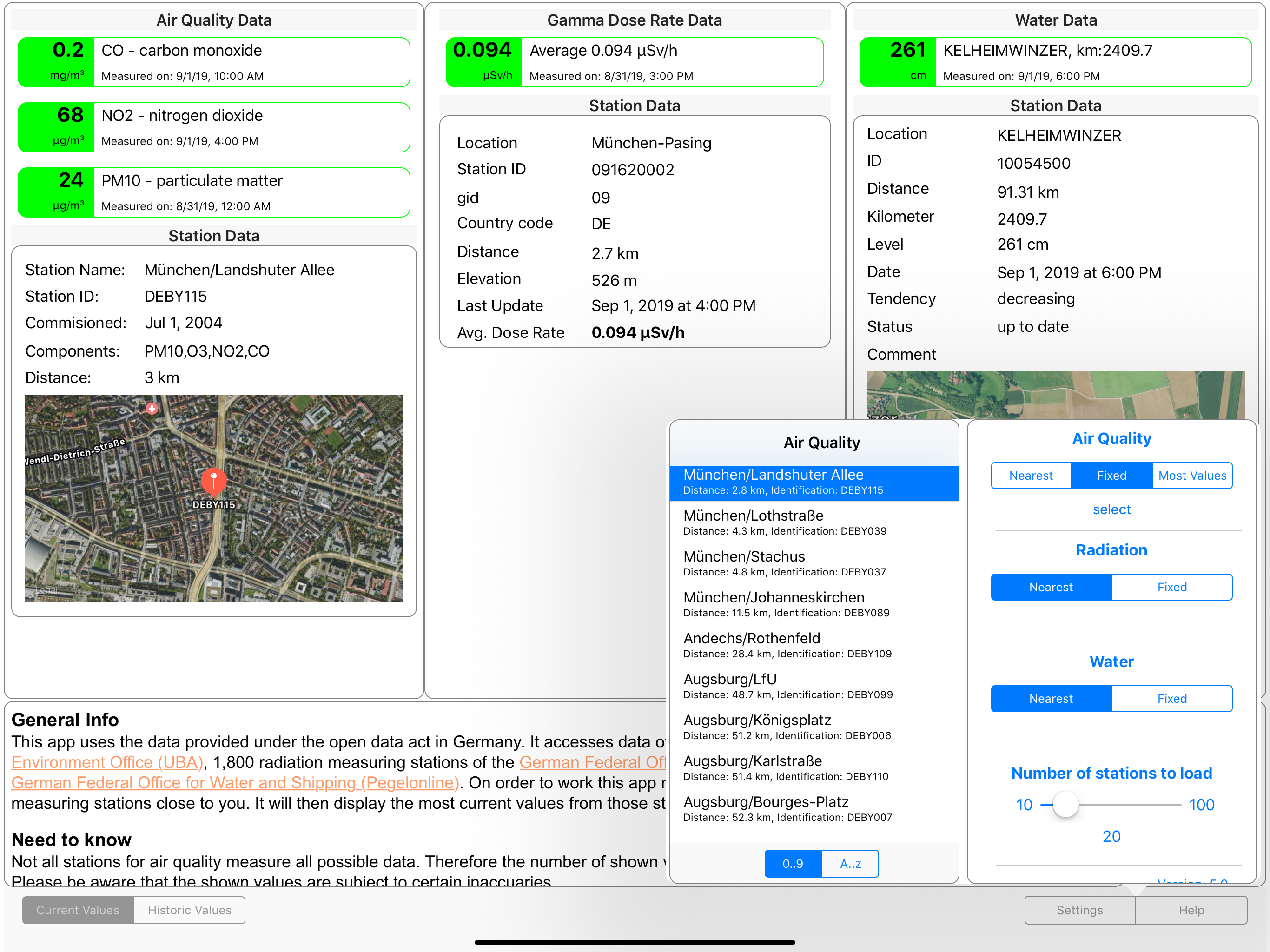This screenshot has height=952, width=1270.
Task: Switch to Historic Values tab
Action: (x=190, y=910)
